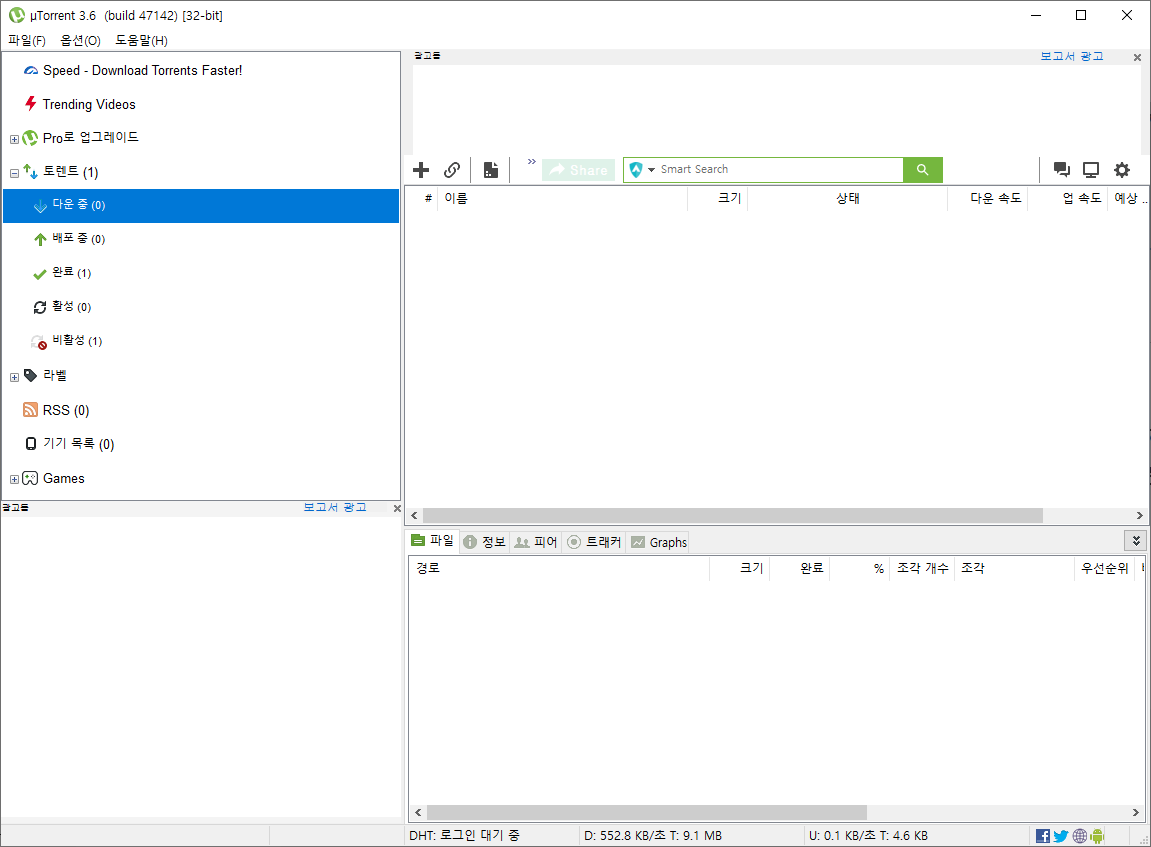This screenshot has width=1151, height=847.
Task: Select 활성 (0) filter
Action: [71, 307]
